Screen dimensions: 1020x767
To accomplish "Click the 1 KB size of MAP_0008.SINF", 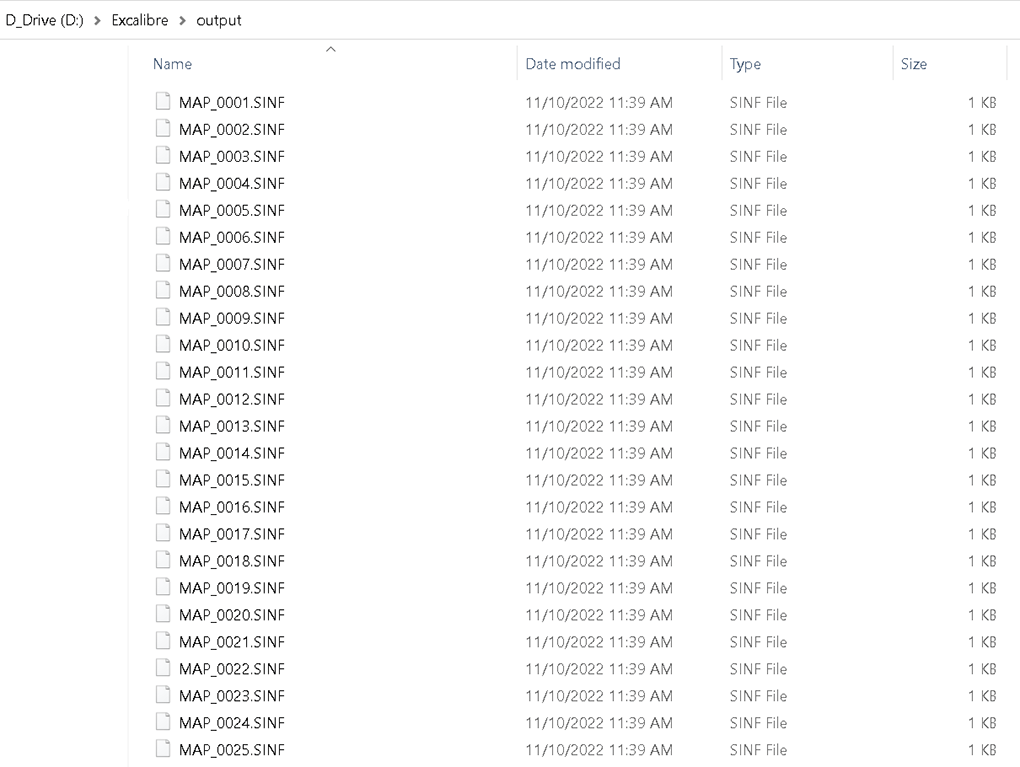I will coord(982,291).
